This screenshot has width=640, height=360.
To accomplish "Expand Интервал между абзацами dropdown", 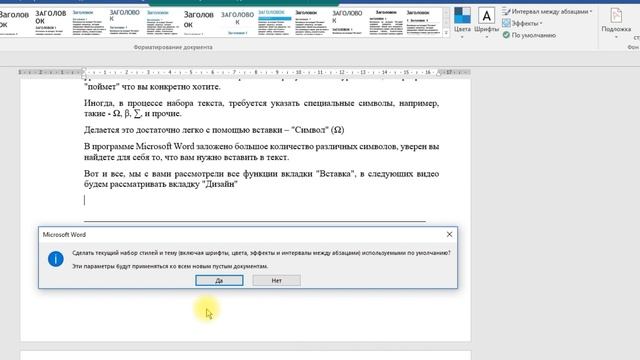I will 547,11.
